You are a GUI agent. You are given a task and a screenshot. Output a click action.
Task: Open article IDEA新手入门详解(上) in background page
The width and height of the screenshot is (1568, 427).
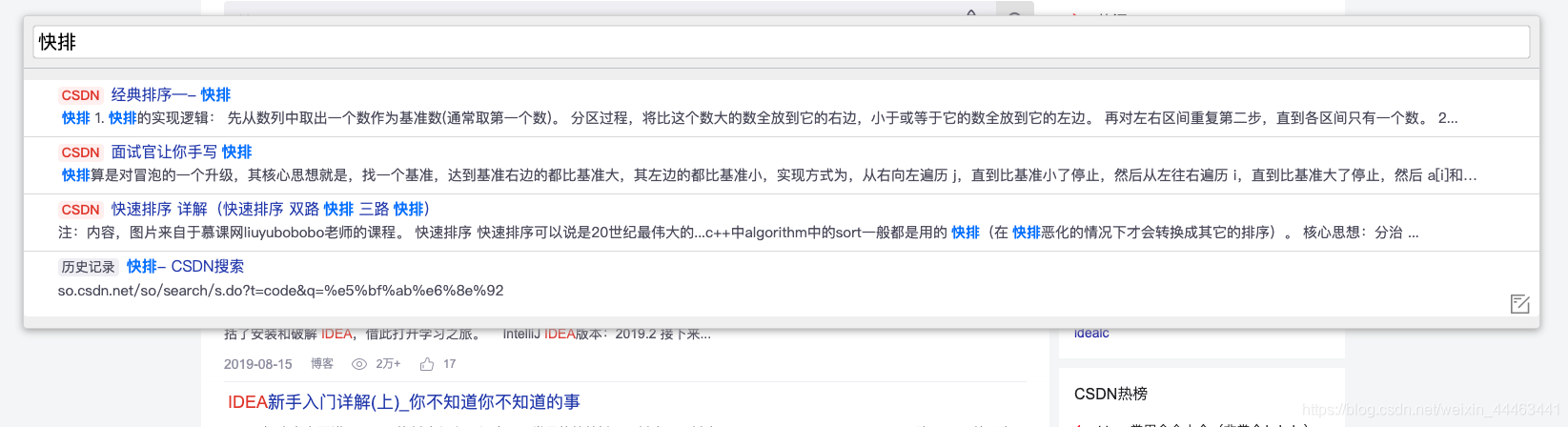(403, 402)
